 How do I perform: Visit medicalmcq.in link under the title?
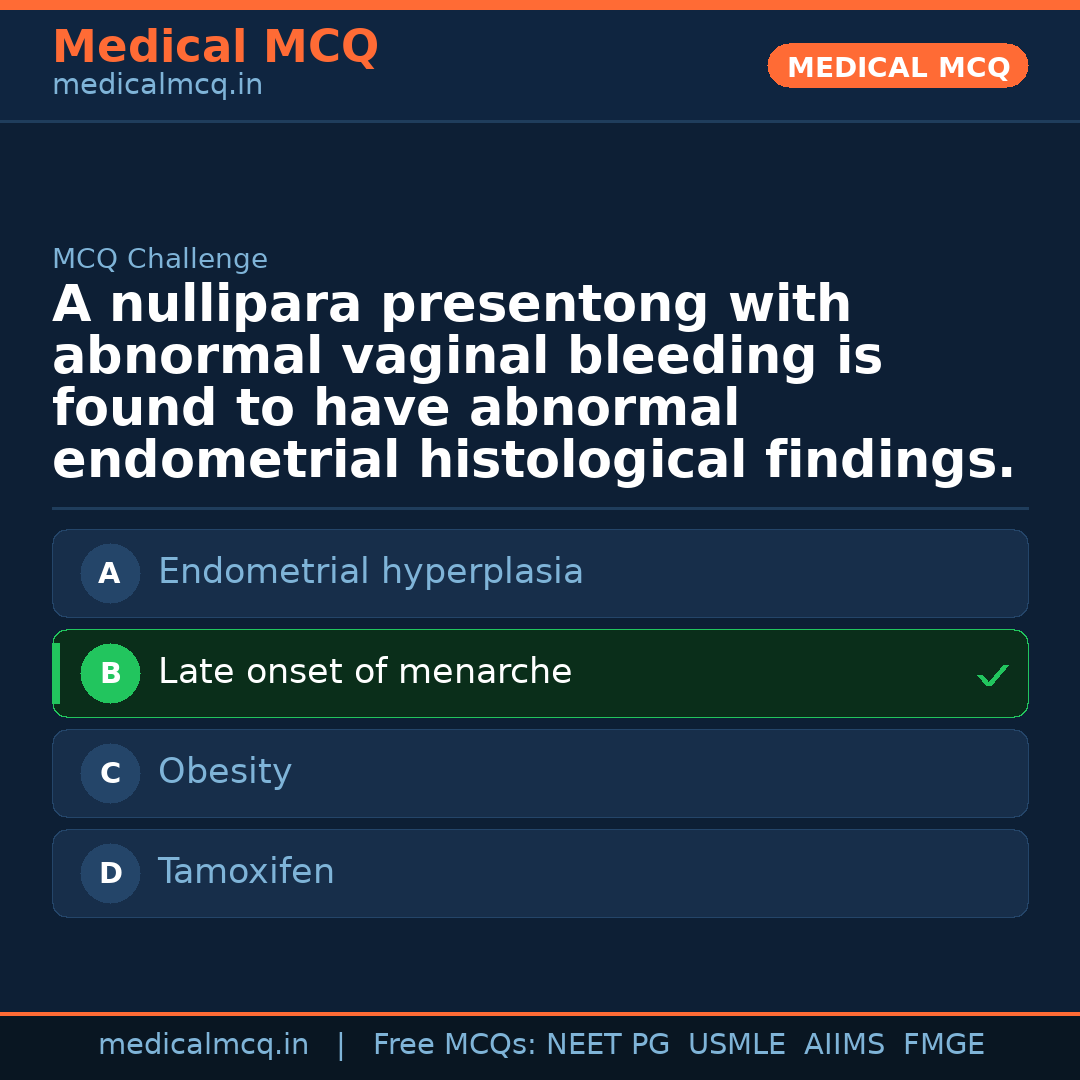[x=157, y=86]
